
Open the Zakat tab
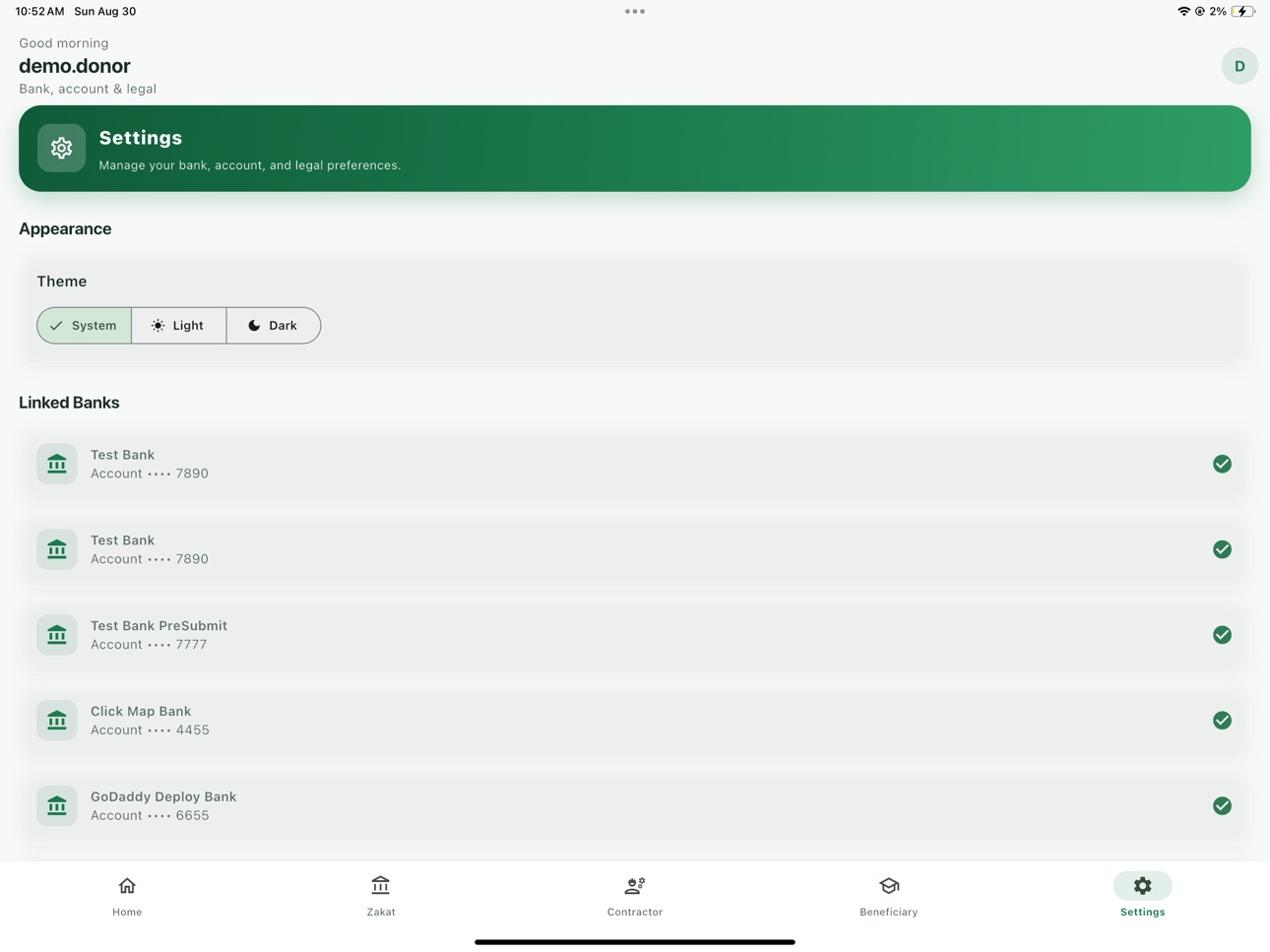tap(381, 896)
